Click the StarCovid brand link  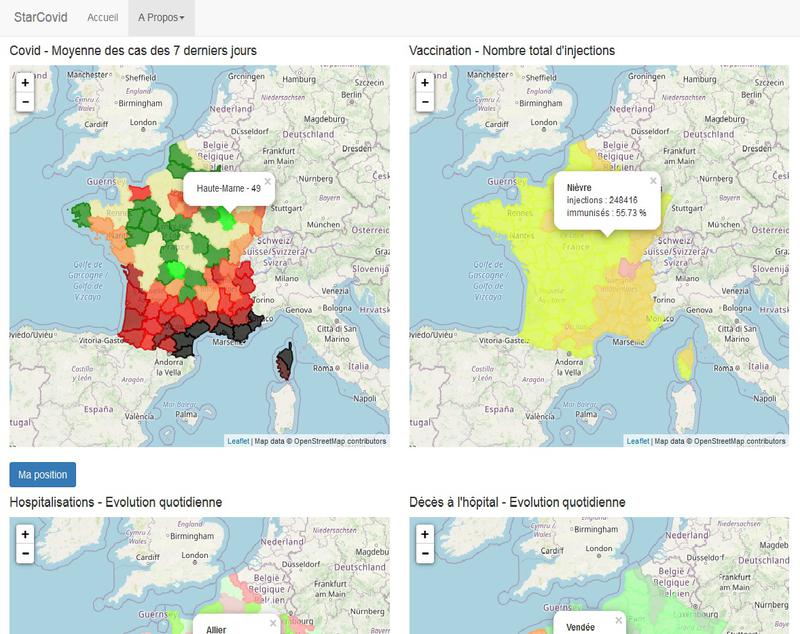click(41, 17)
